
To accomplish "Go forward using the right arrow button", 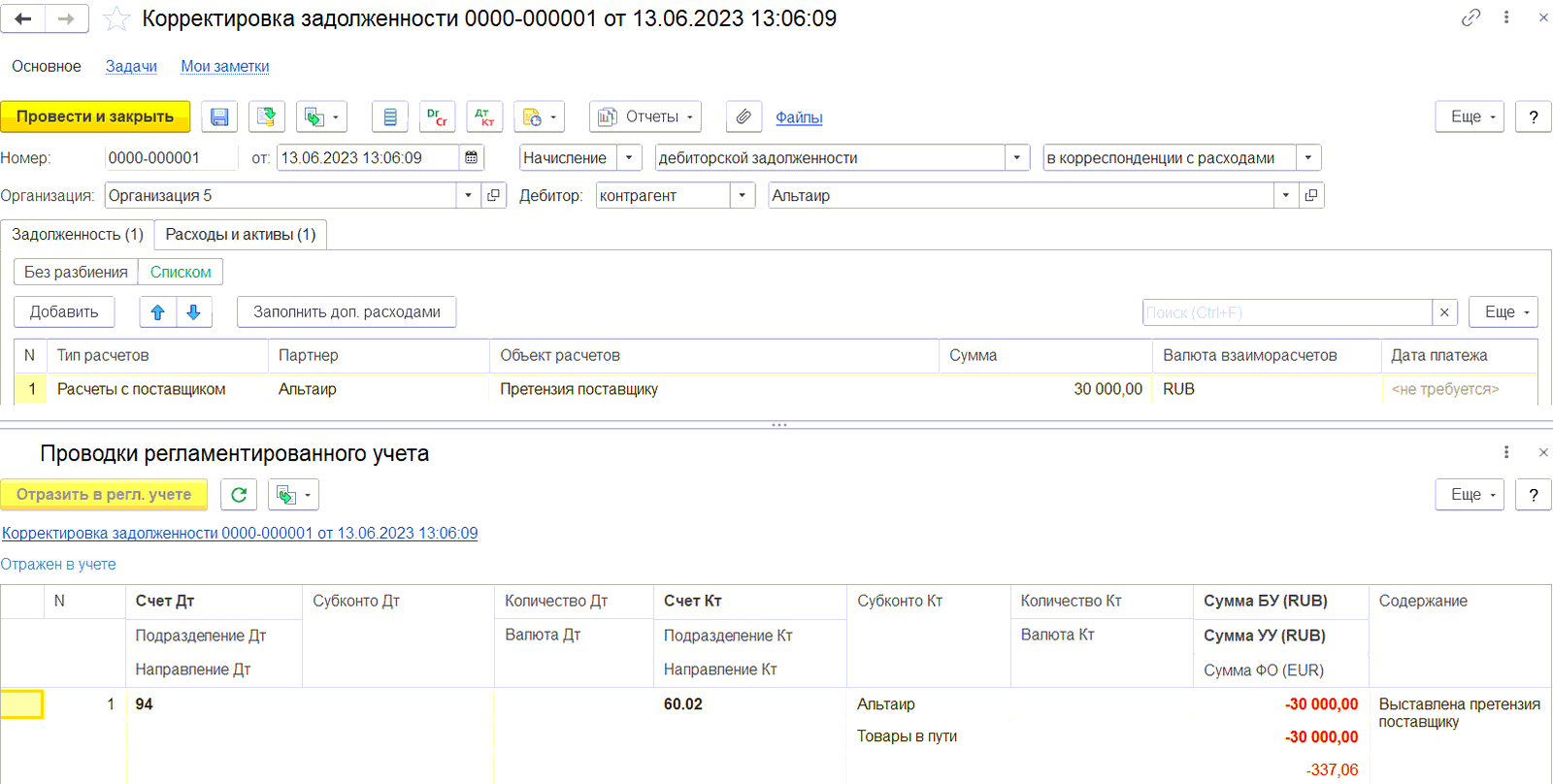I will tap(67, 18).
